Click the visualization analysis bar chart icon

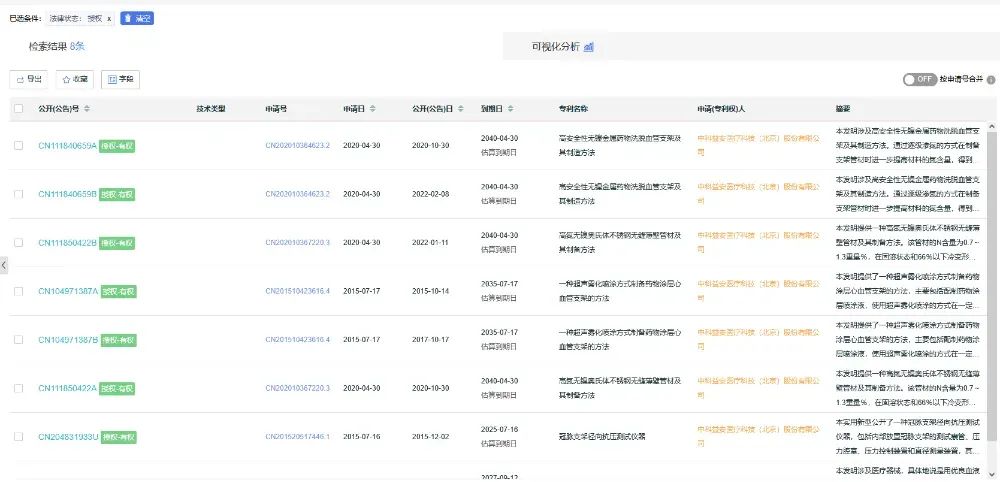click(x=589, y=47)
